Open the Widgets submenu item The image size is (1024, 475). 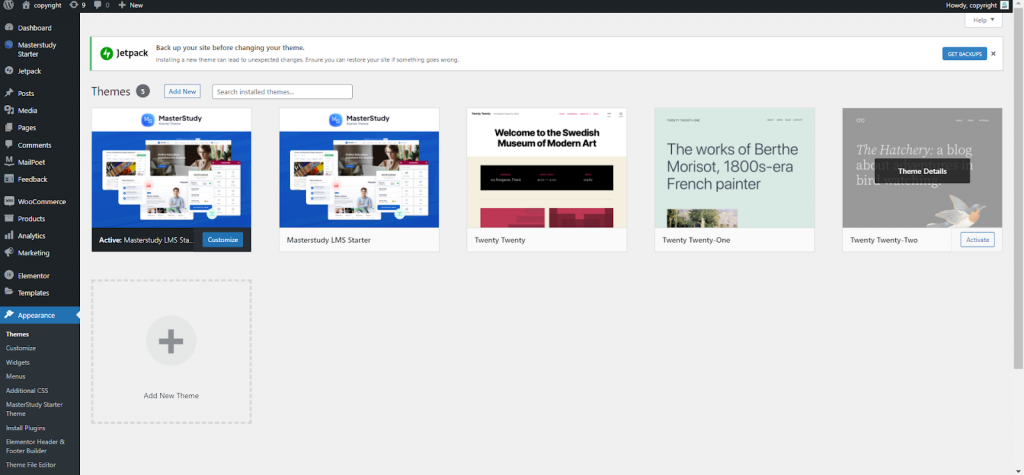(18, 362)
